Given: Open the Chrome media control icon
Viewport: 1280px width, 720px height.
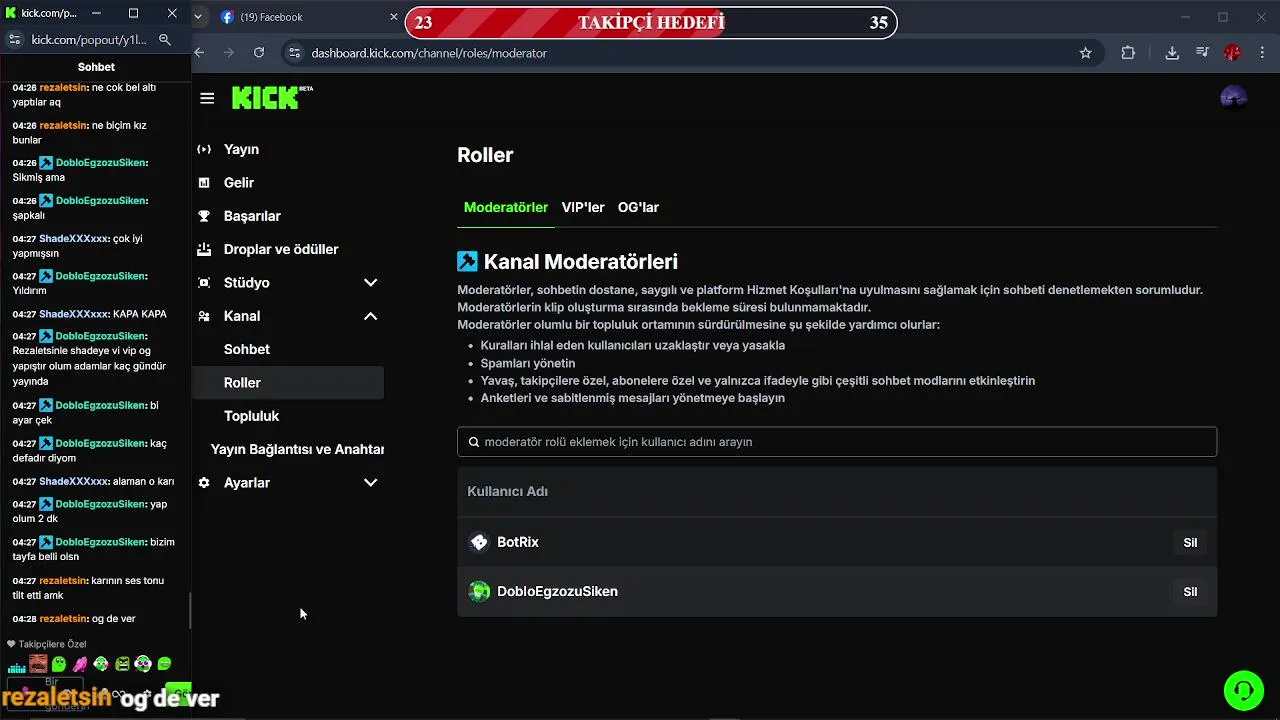Looking at the screenshot, I should click(1202, 53).
